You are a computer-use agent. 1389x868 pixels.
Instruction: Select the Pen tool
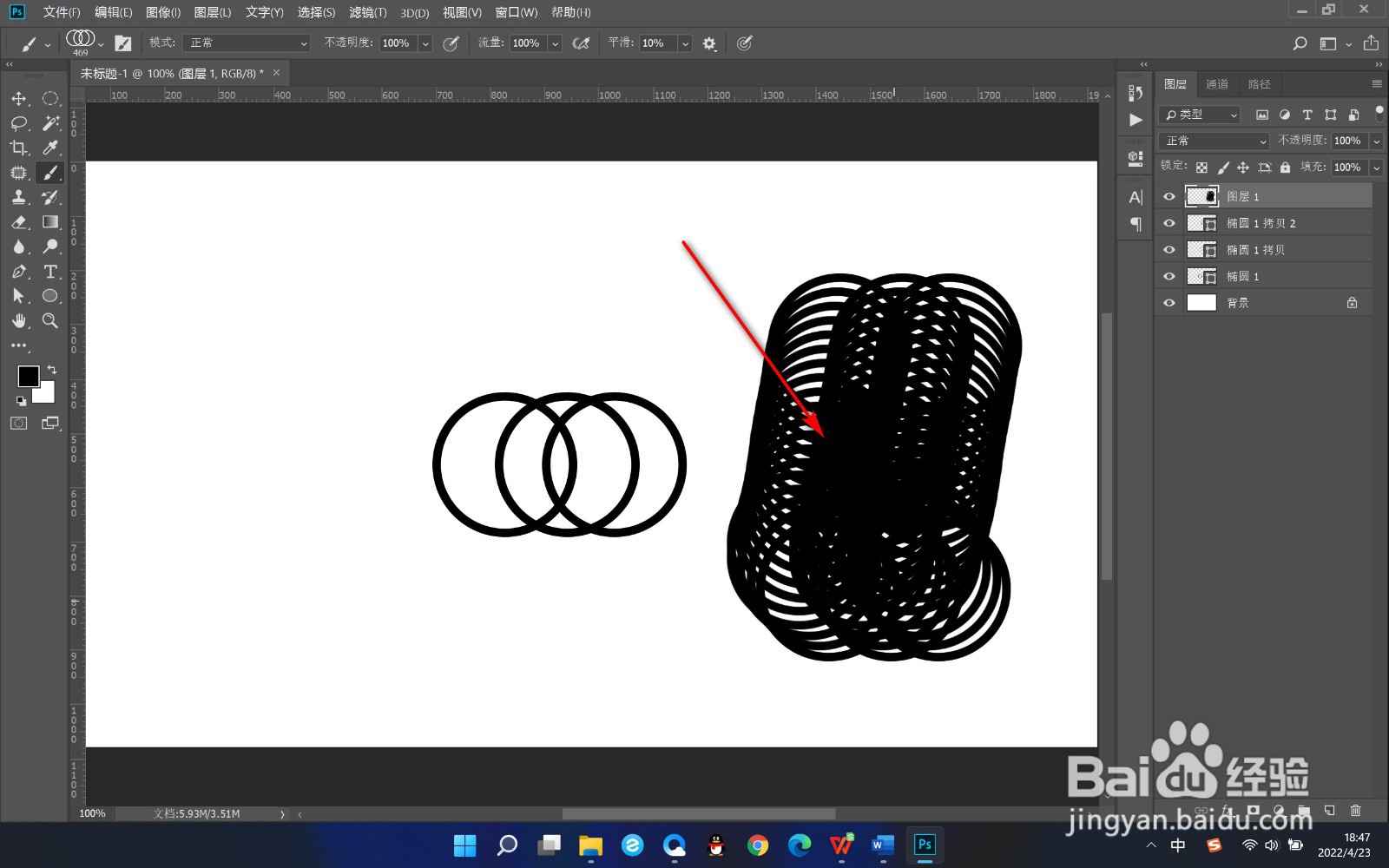[x=19, y=272]
